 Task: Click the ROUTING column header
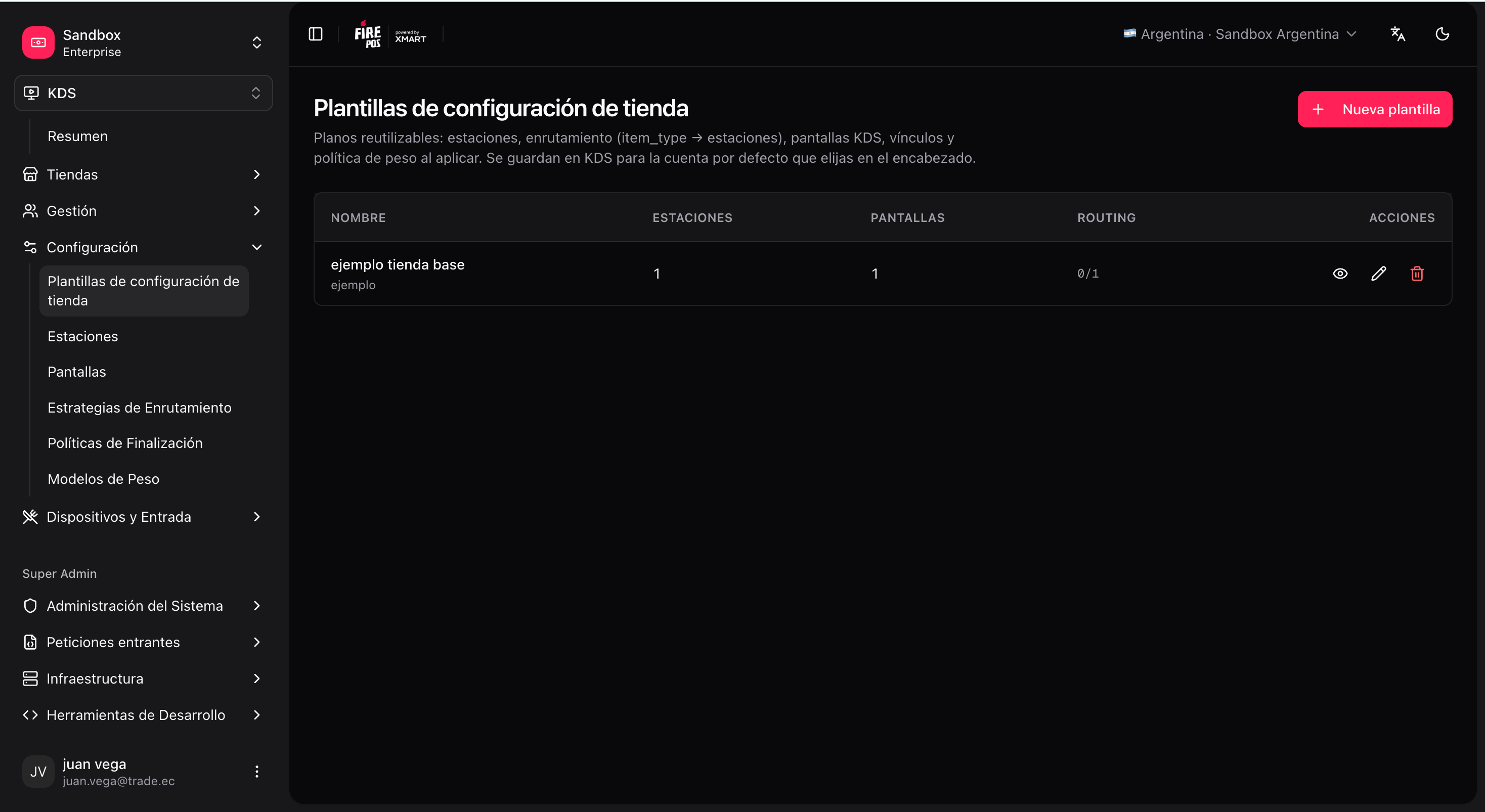click(x=1106, y=218)
